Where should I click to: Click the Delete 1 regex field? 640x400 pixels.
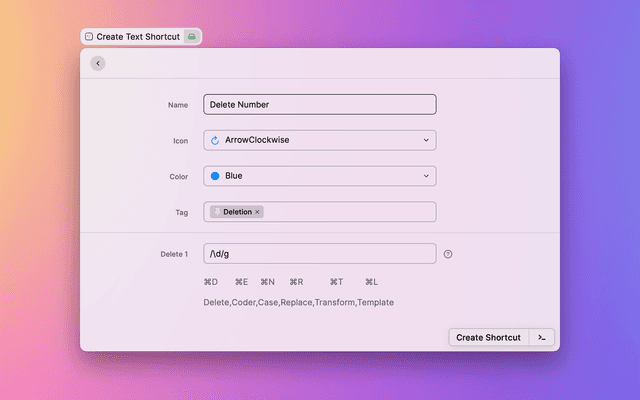(320, 254)
